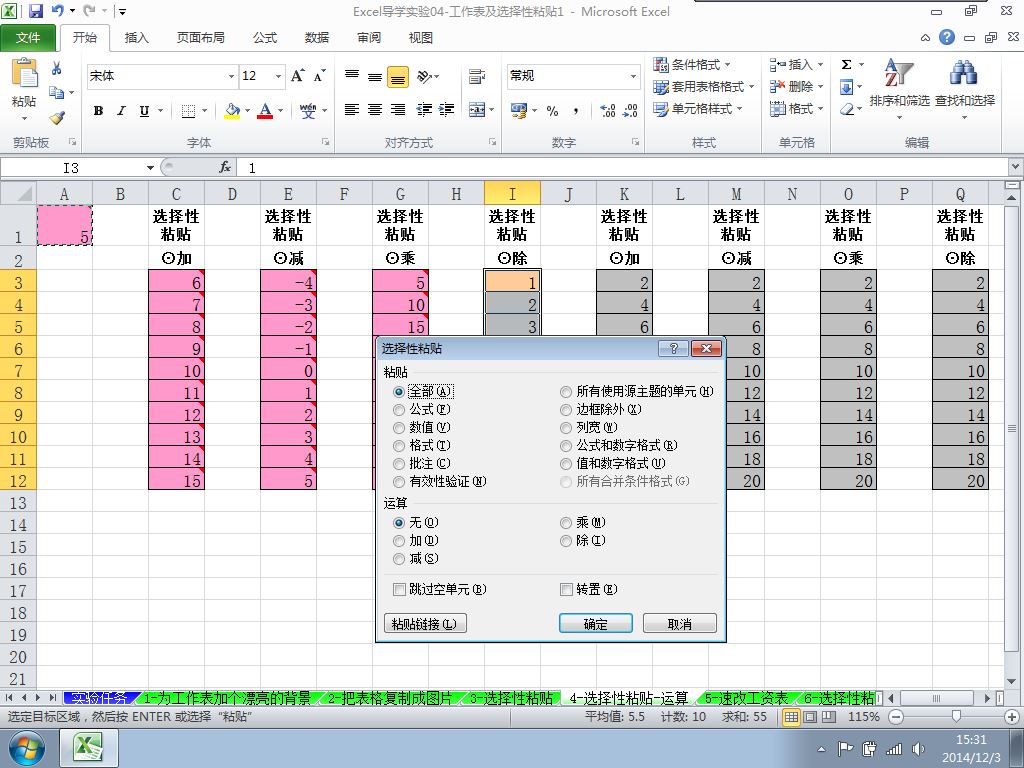This screenshot has width=1024, height=768.
Task: Increase decimal places
Action: [607, 111]
